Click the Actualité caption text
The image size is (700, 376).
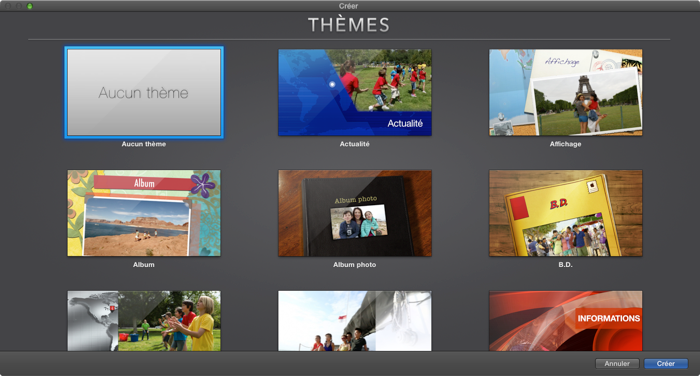click(354, 144)
